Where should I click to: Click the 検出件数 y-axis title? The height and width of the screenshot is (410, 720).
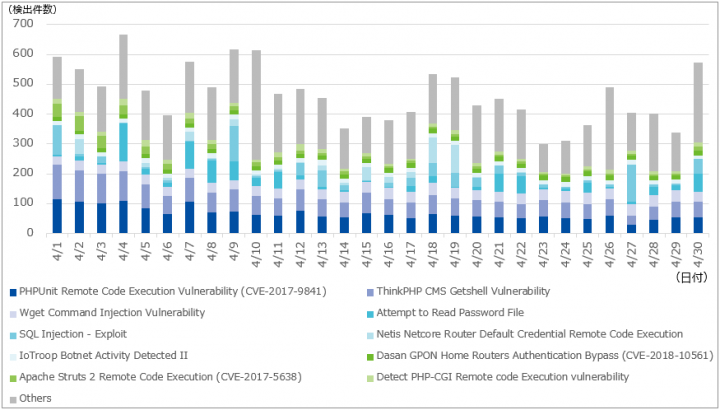32,9
